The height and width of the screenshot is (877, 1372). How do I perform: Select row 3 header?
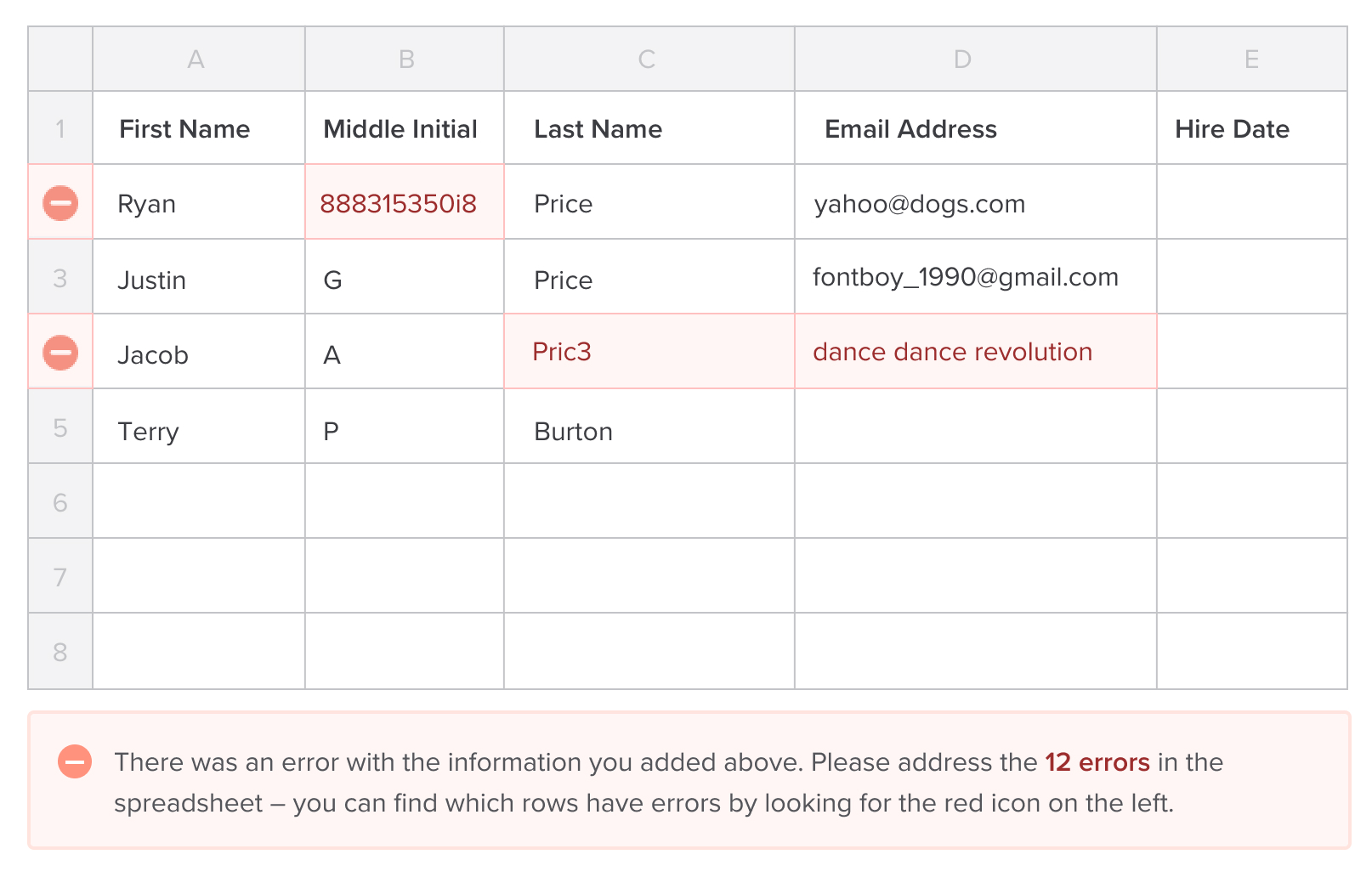(60, 278)
